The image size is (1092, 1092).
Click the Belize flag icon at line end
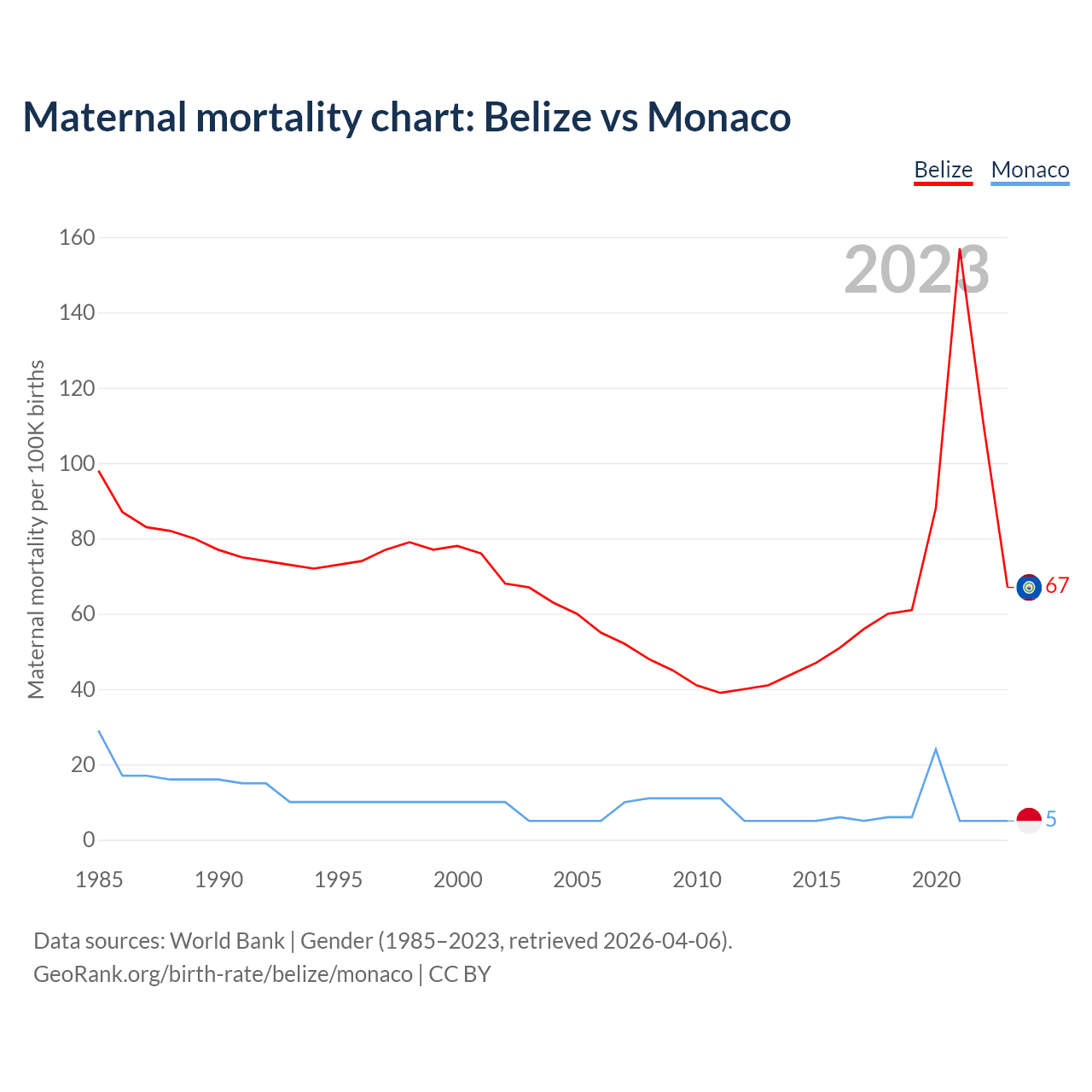coord(1029,587)
